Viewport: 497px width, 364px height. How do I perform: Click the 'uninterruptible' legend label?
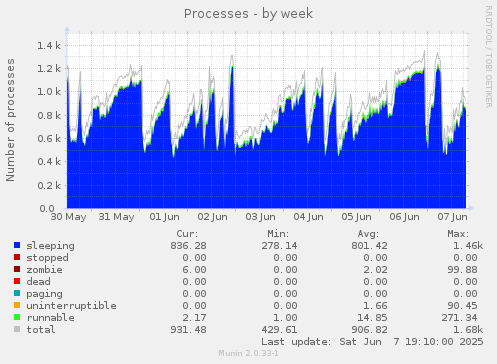click(x=72, y=306)
